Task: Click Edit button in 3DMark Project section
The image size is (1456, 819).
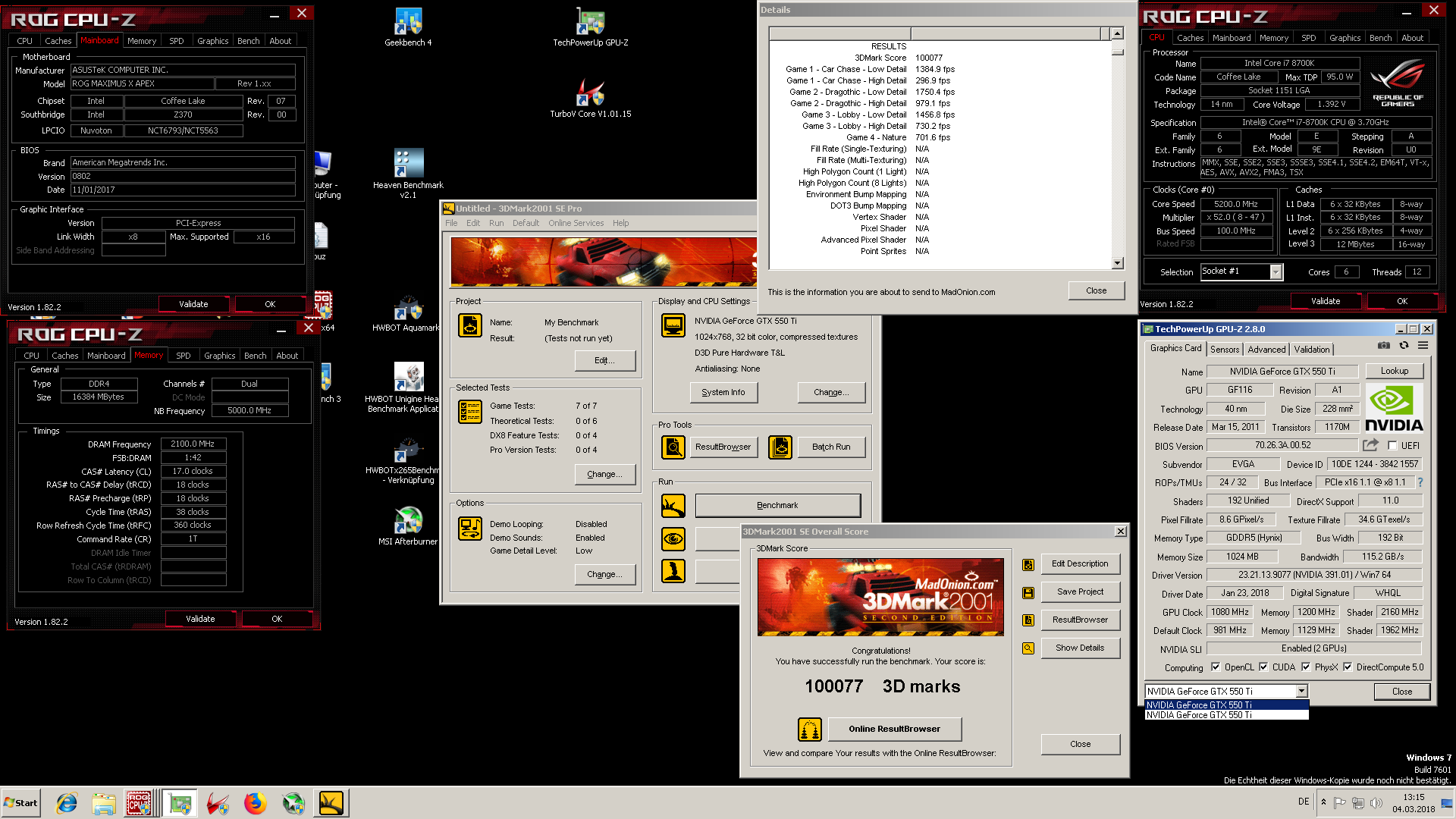Action: click(604, 361)
